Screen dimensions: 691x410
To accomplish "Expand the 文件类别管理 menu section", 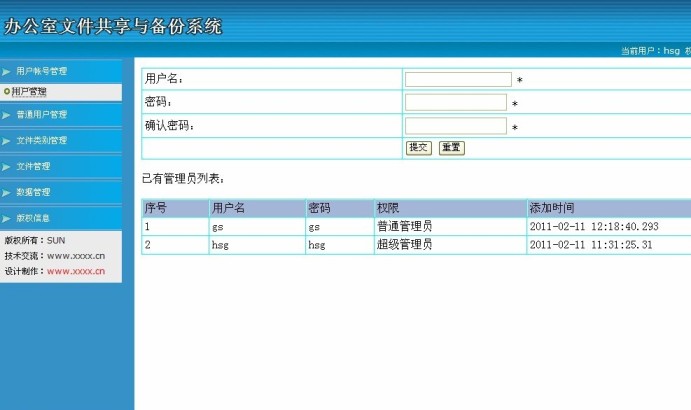I will point(42,141).
